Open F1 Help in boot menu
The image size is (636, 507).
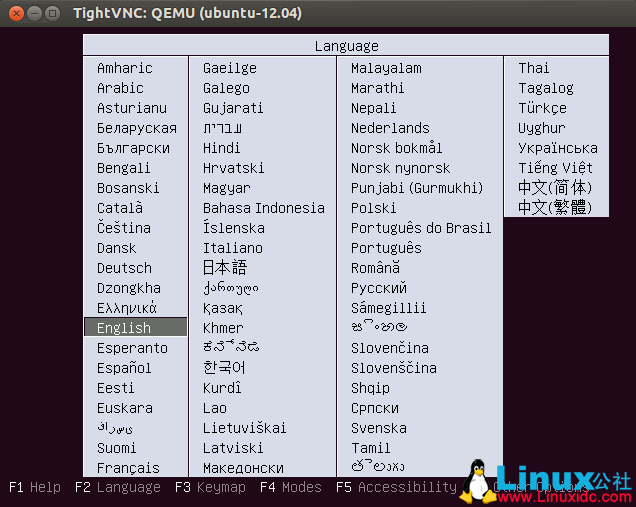click(x=35, y=487)
